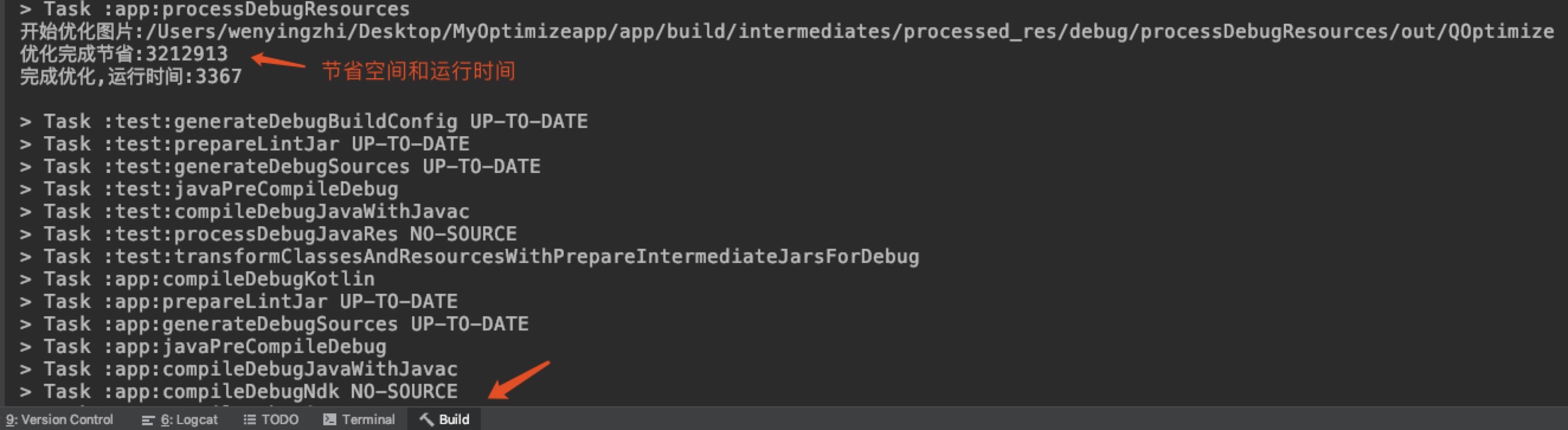This screenshot has width=1568, height=430.
Task: Click the Terminal prompt icon
Action: click(329, 420)
